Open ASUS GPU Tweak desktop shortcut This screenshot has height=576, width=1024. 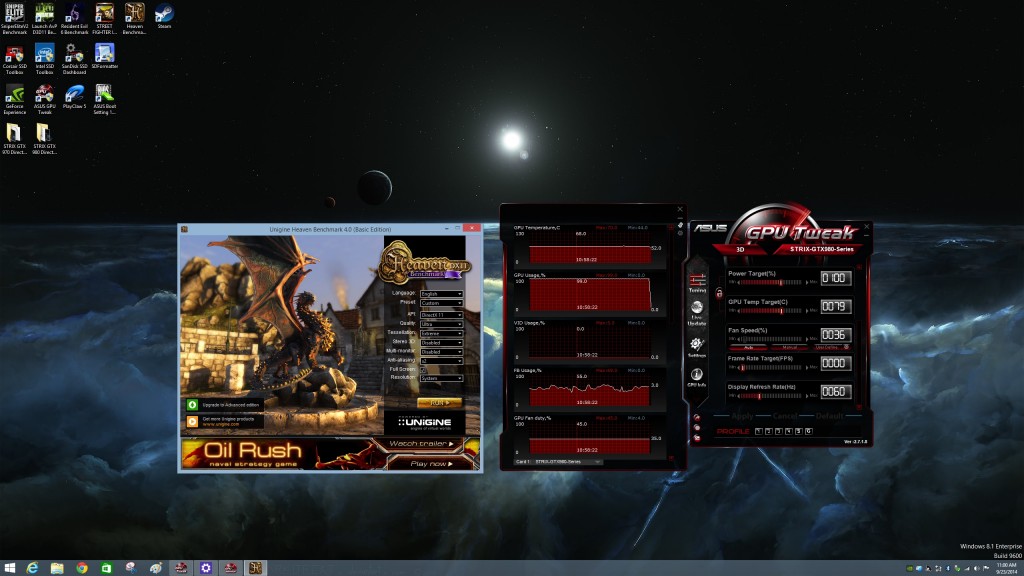[x=44, y=99]
